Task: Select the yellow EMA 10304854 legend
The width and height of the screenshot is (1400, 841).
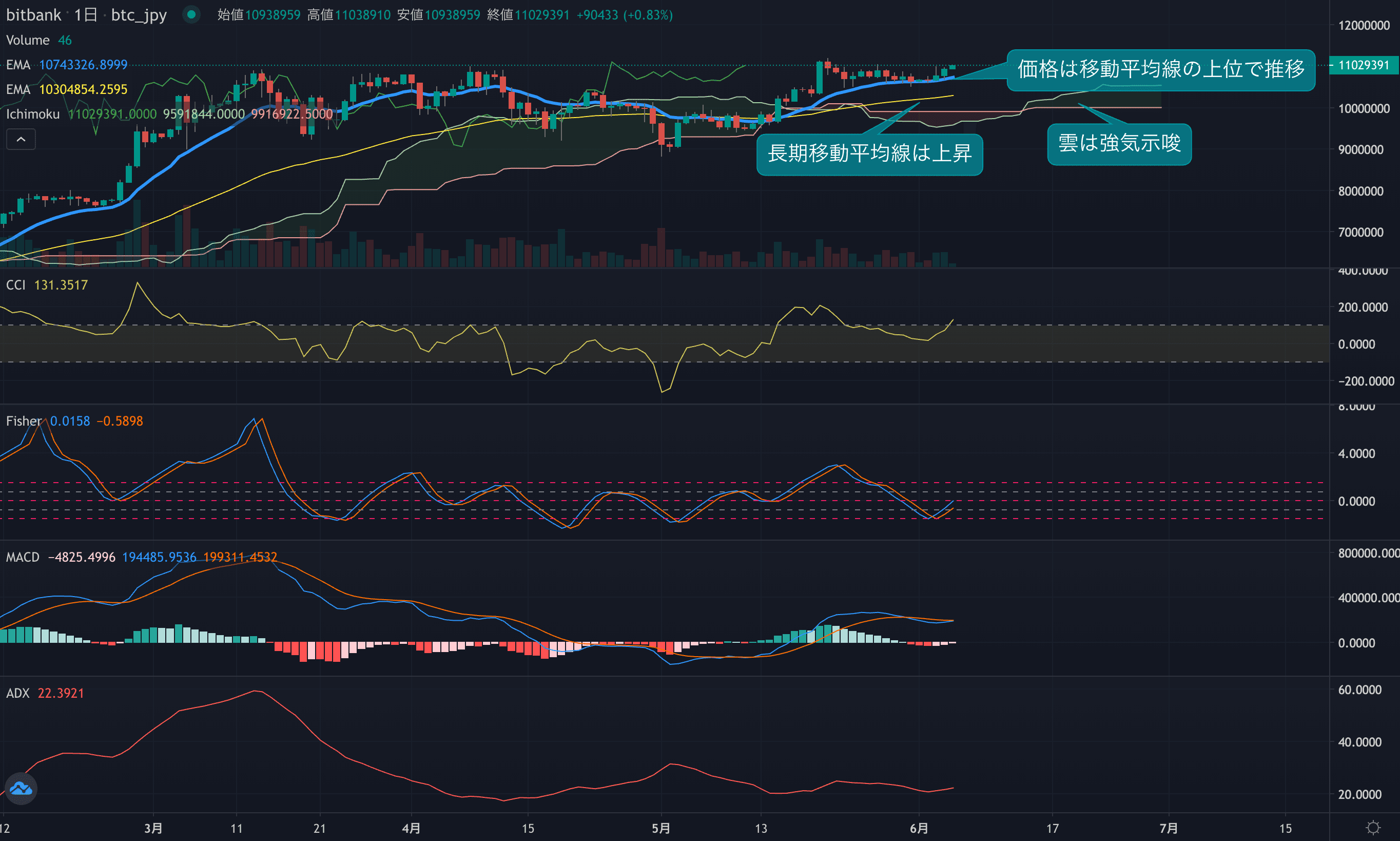Action: (18, 89)
